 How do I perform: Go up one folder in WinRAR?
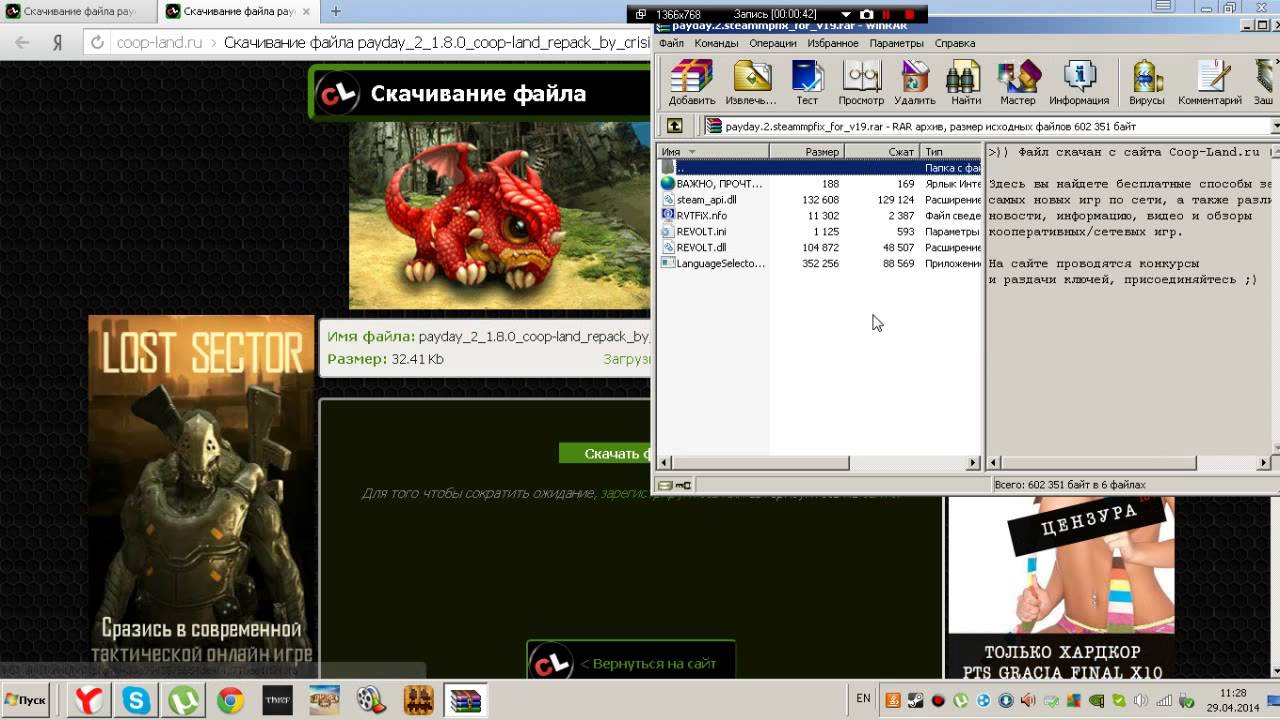[675, 126]
